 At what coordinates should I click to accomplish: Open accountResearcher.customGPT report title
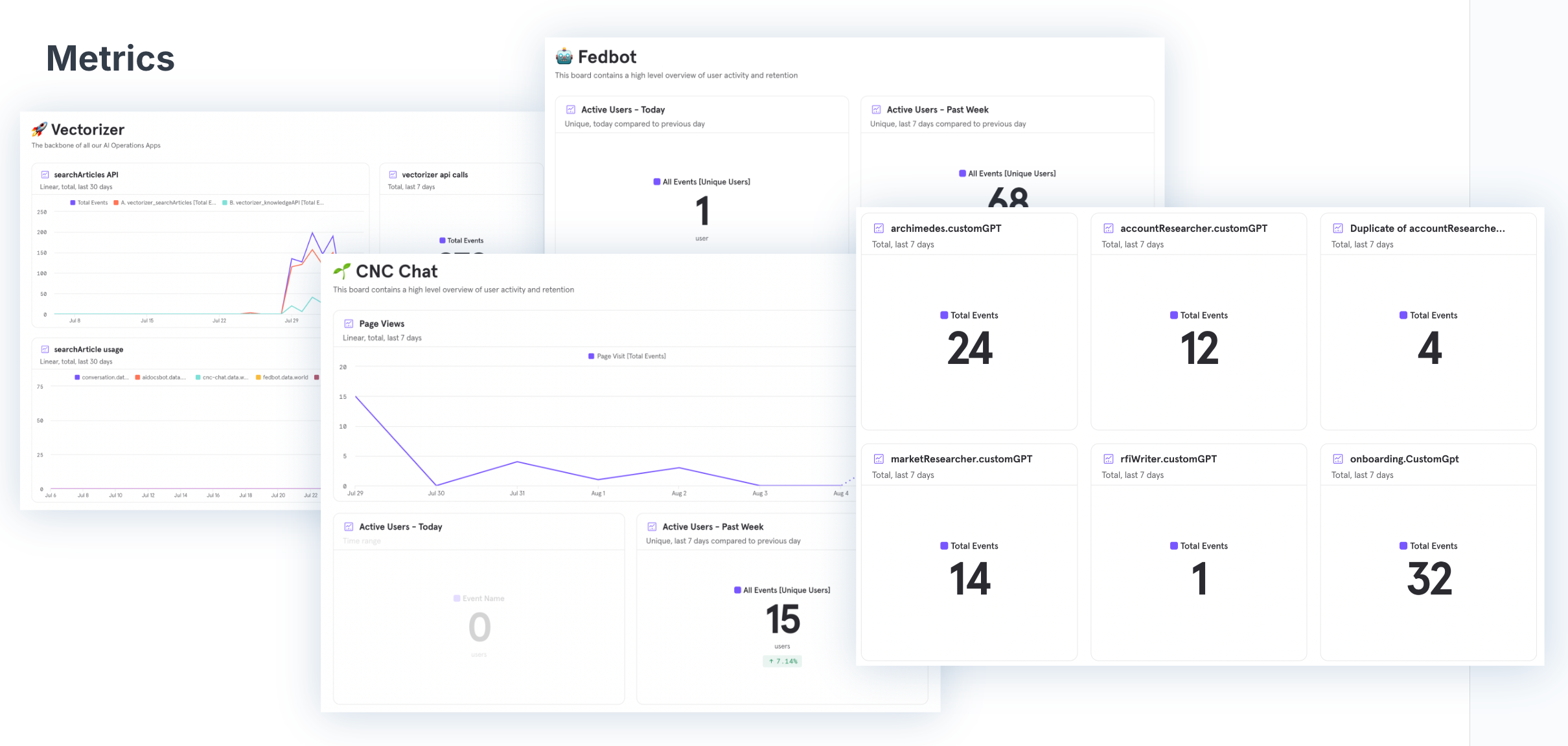pyautogui.click(x=1193, y=229)
